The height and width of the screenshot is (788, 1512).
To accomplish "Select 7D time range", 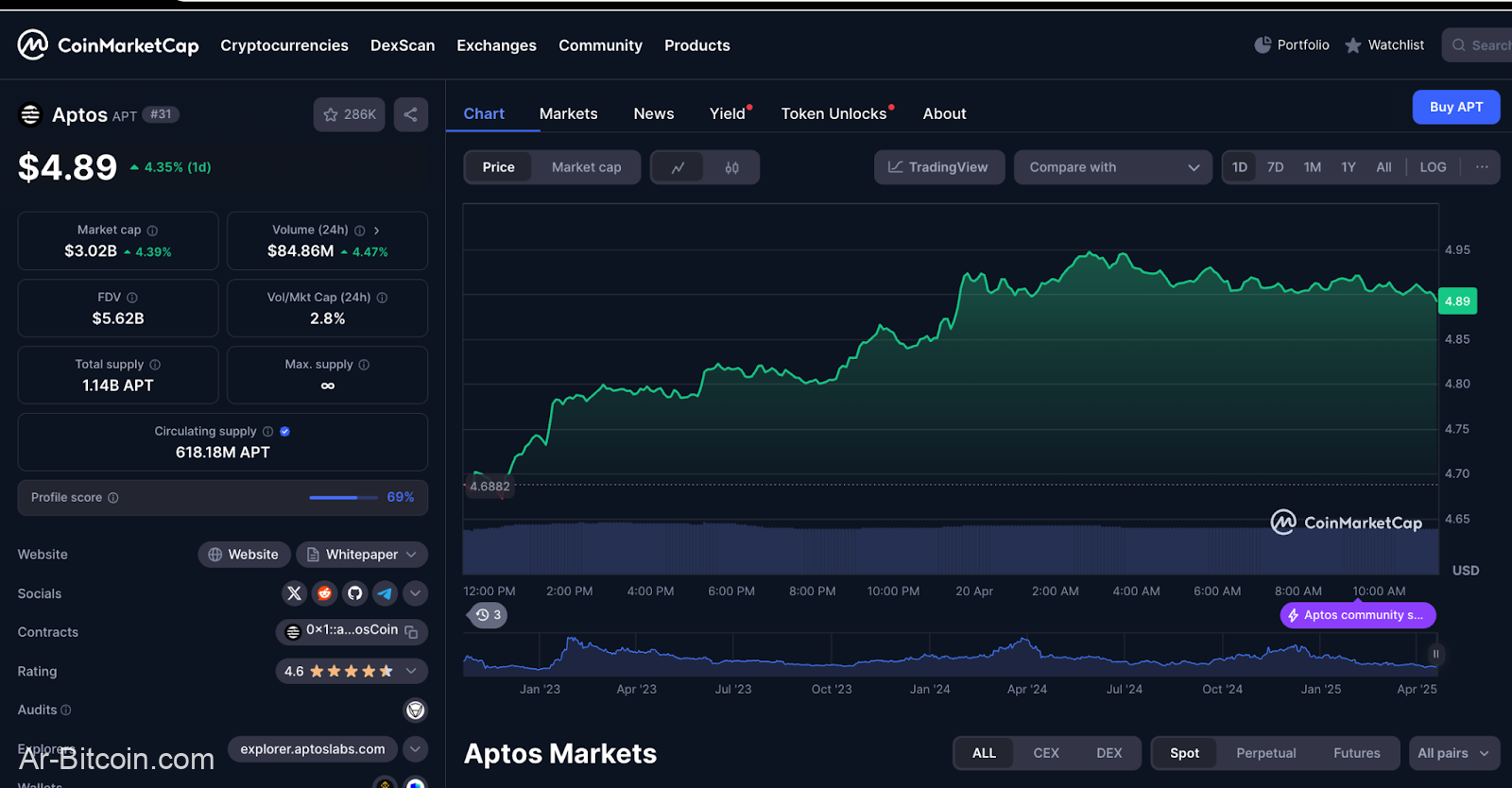I will (1276, 167).
